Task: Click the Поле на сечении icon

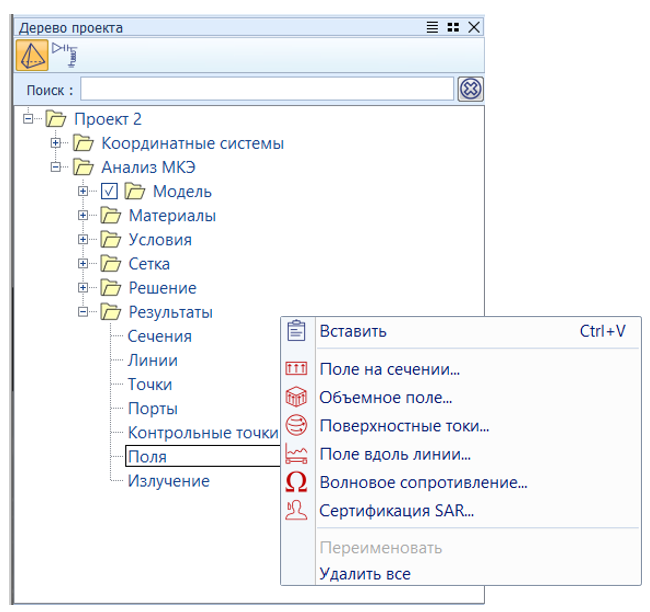Action: point(295,370)
